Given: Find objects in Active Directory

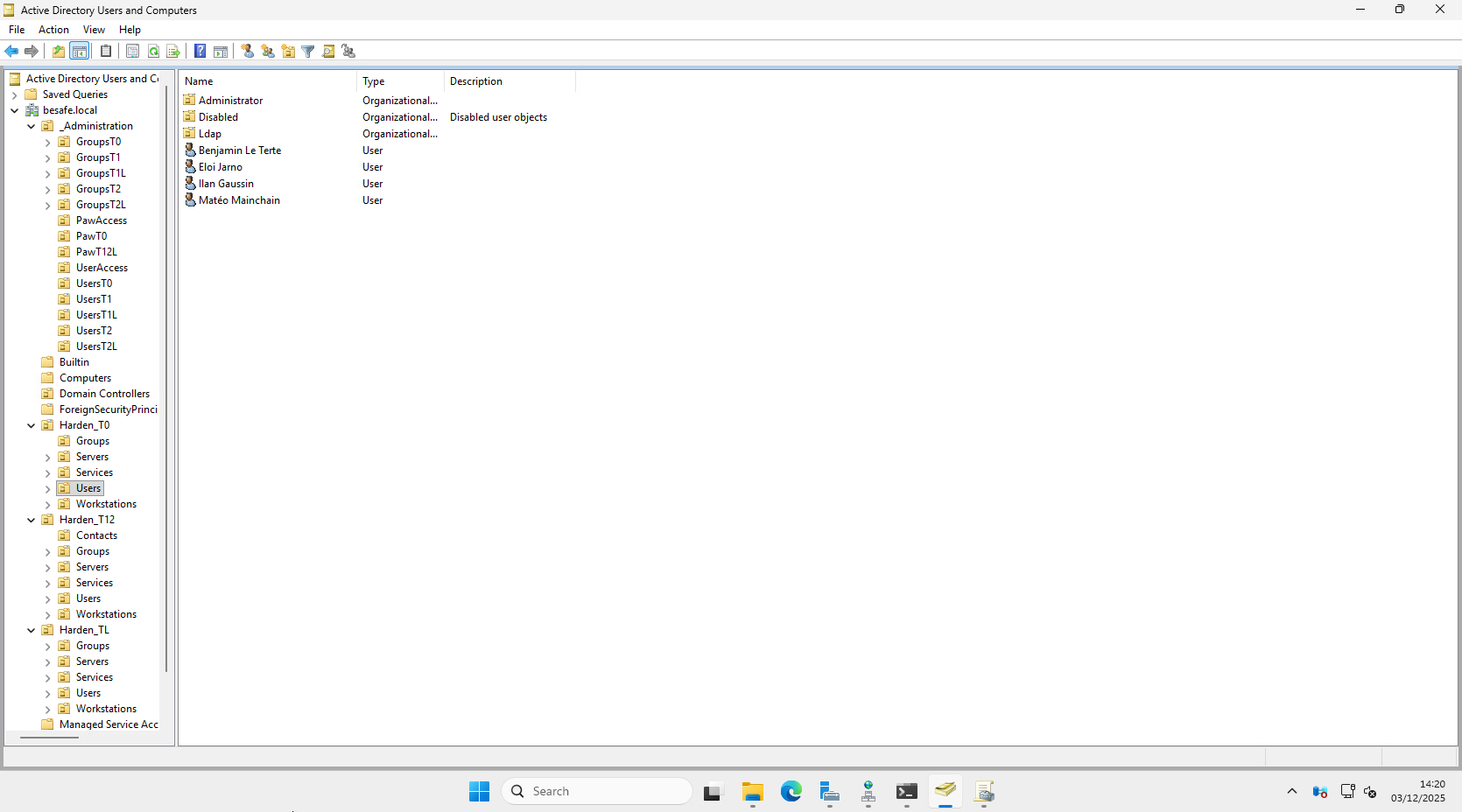Looking at the screenshot, I should [x=328, y=52].
